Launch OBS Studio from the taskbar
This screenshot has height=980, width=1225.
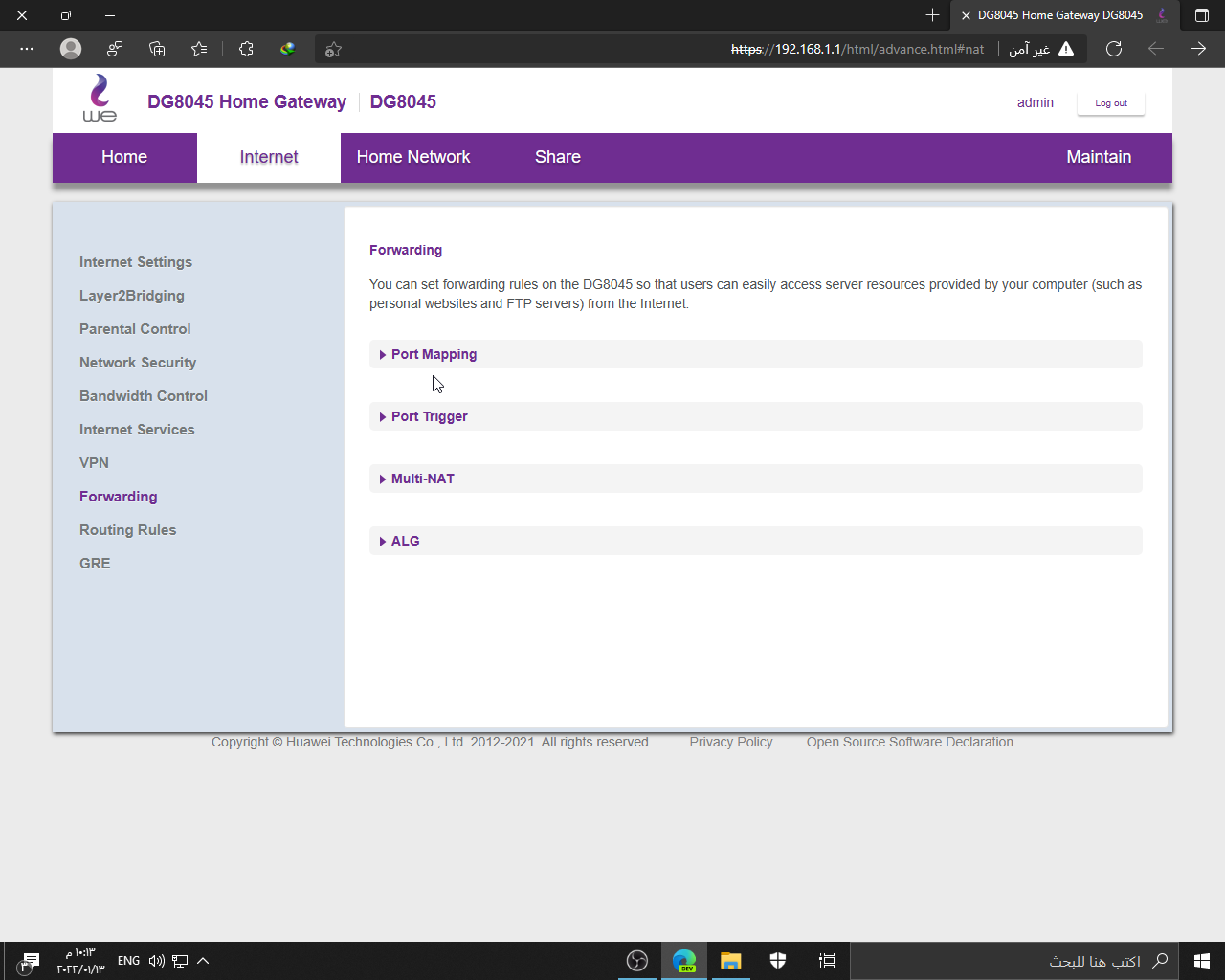pos(637,961)
